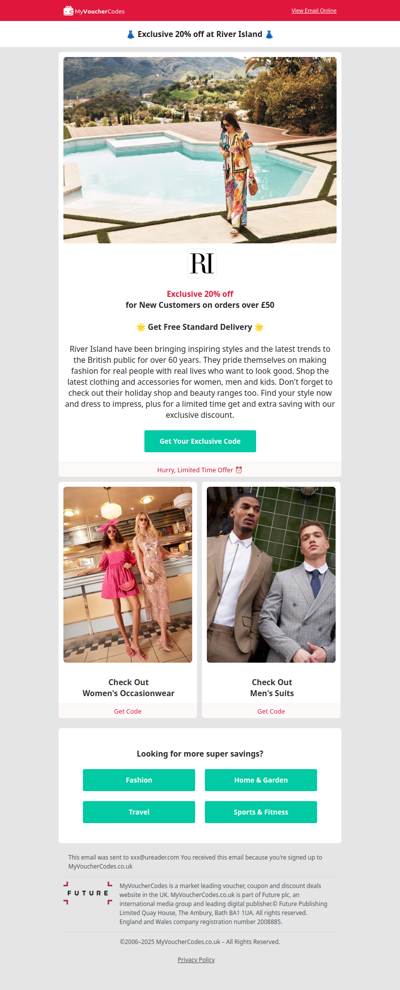
Task: Click the Get Your Exclusive Code button
Action: 200,441
